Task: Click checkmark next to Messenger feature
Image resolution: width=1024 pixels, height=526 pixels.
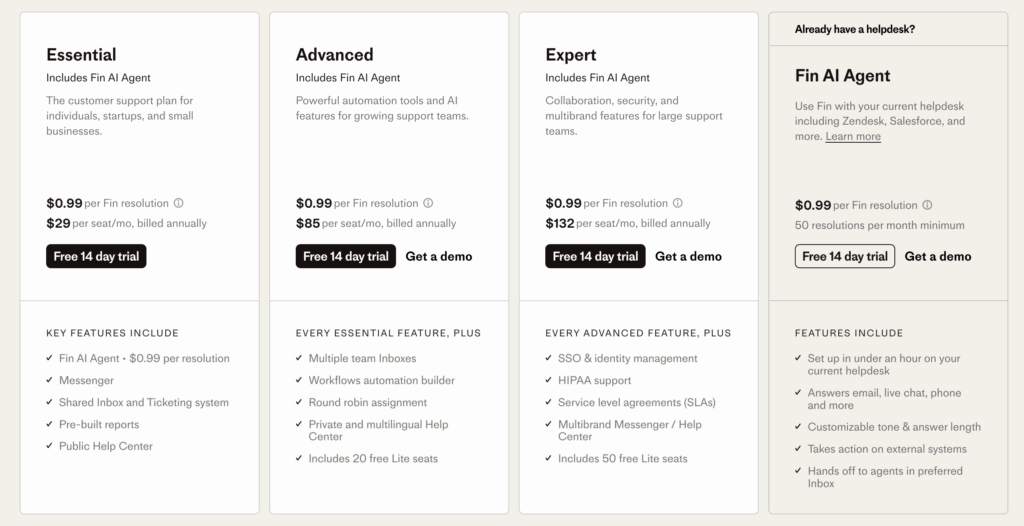Action: 50,380
